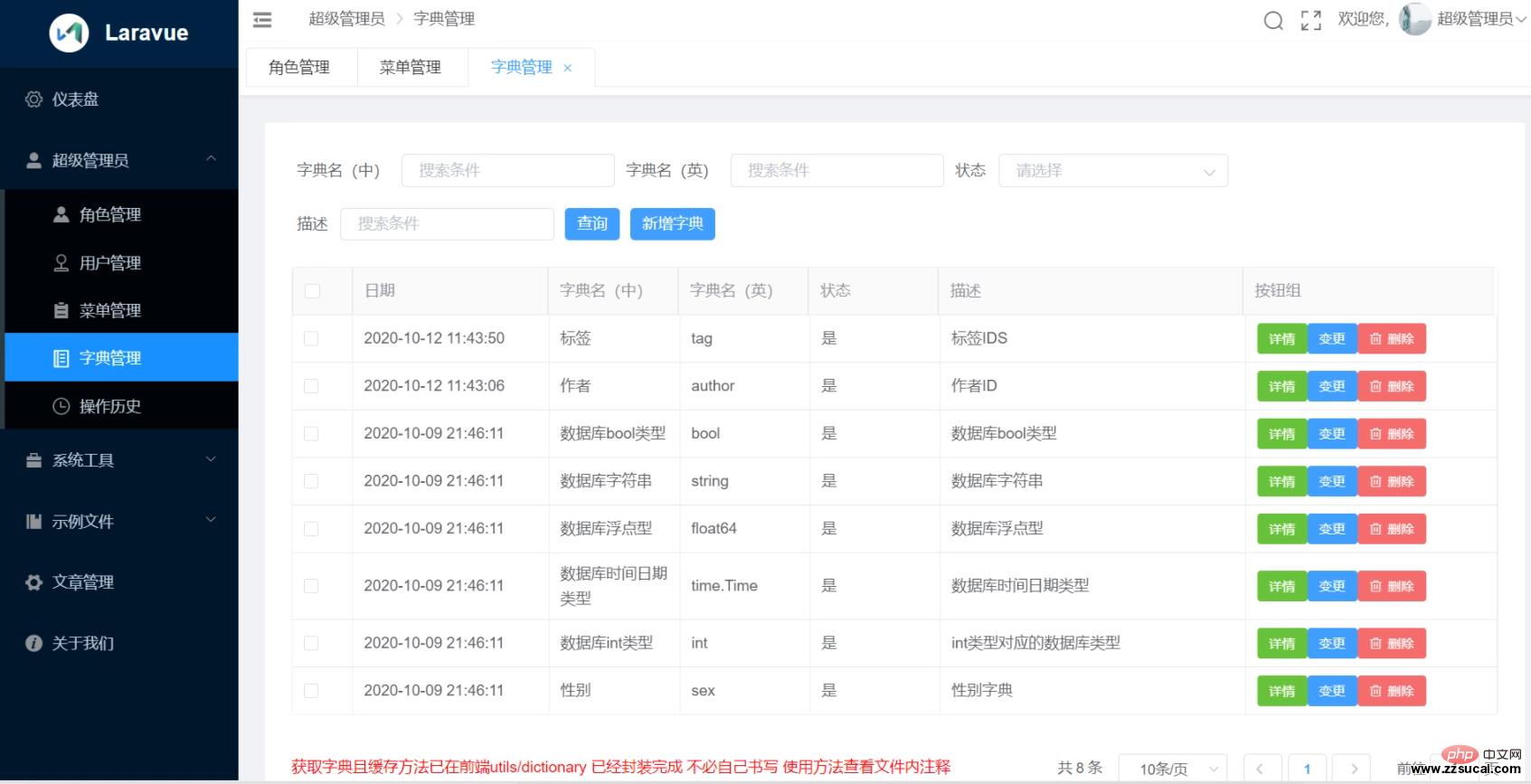
Task: Check the box for the sex row
Action: [x=311, y=691]
